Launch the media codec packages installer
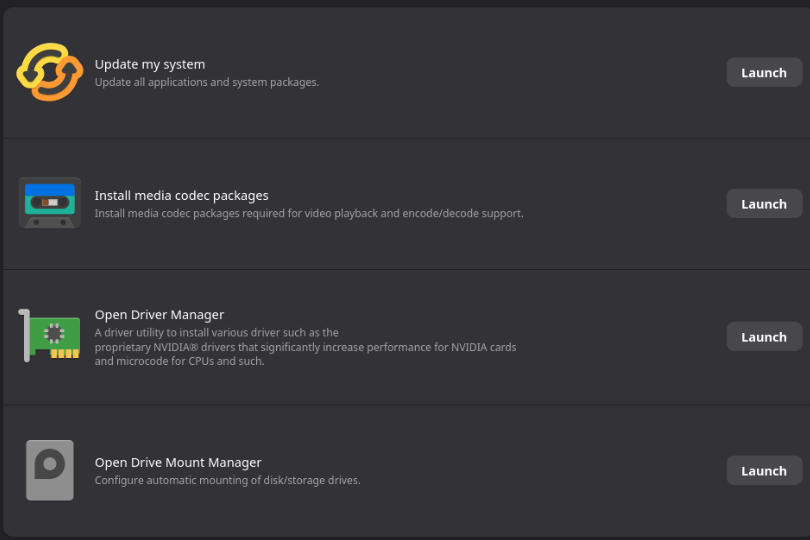This screenshot has height=540, width=810. (763, 204)
